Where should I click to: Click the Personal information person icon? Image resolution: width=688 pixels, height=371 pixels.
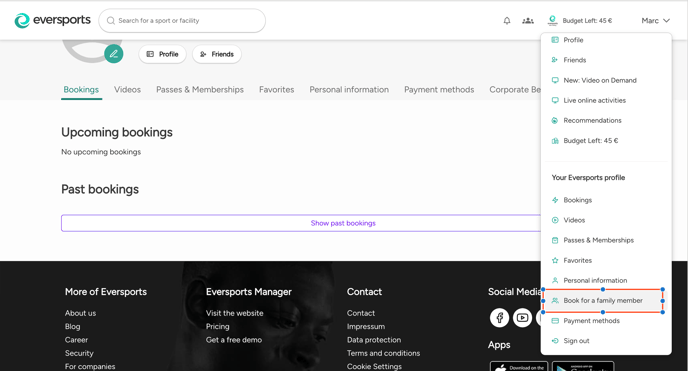(555, 280)
